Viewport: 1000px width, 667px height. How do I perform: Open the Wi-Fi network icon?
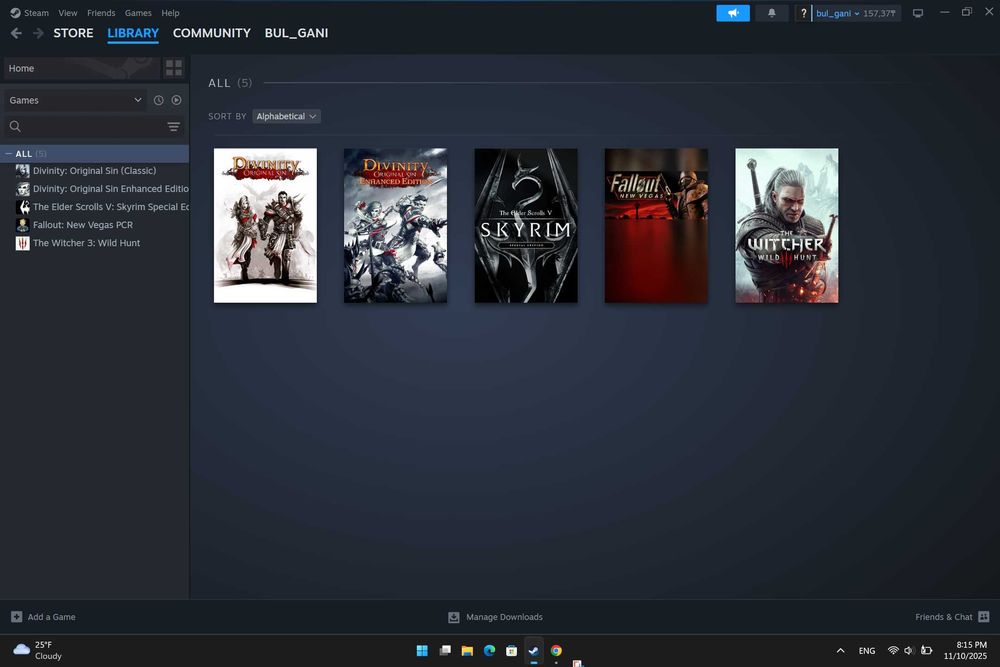click(893, 650)
